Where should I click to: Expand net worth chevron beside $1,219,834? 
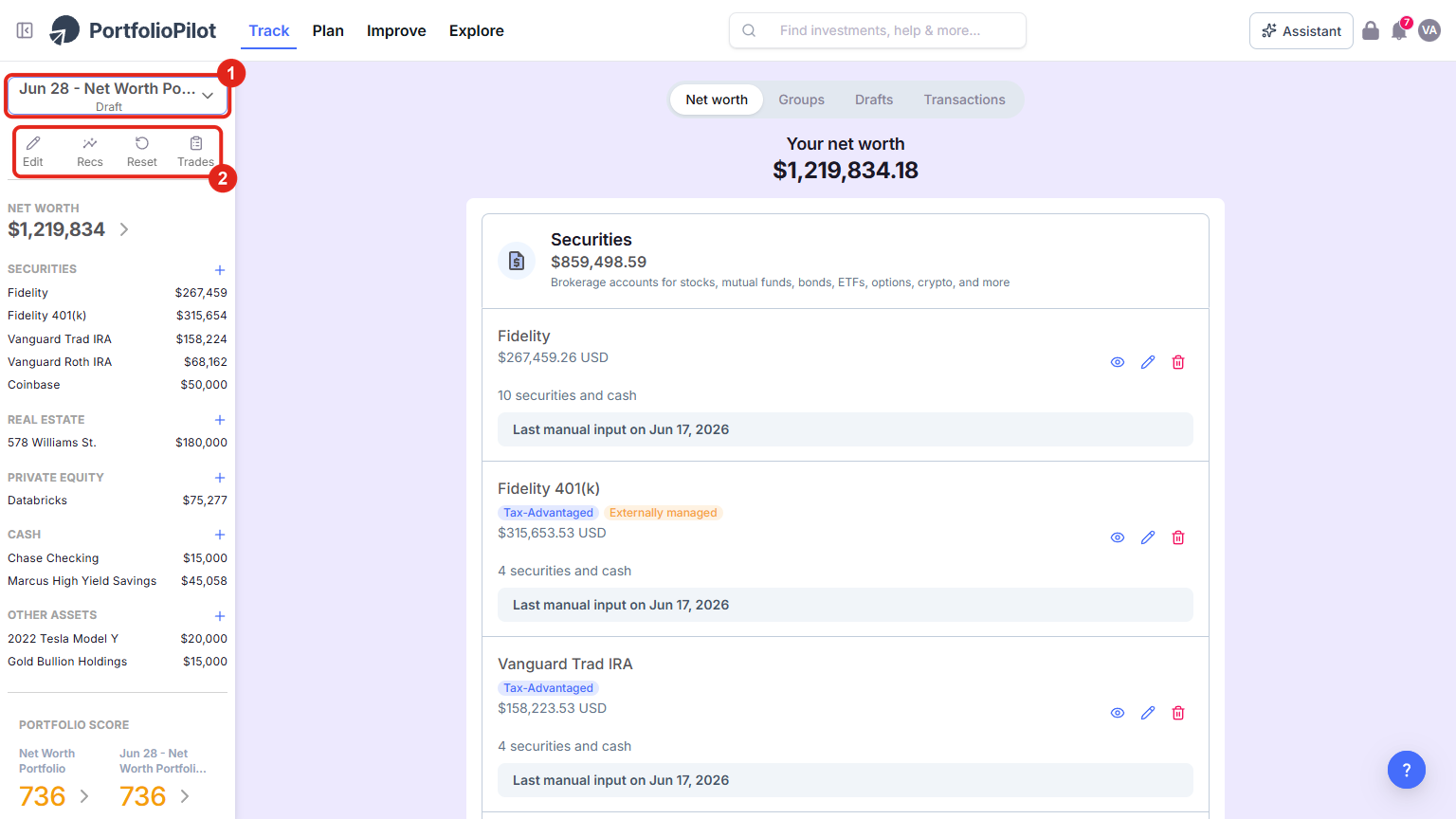pos(124,229)
